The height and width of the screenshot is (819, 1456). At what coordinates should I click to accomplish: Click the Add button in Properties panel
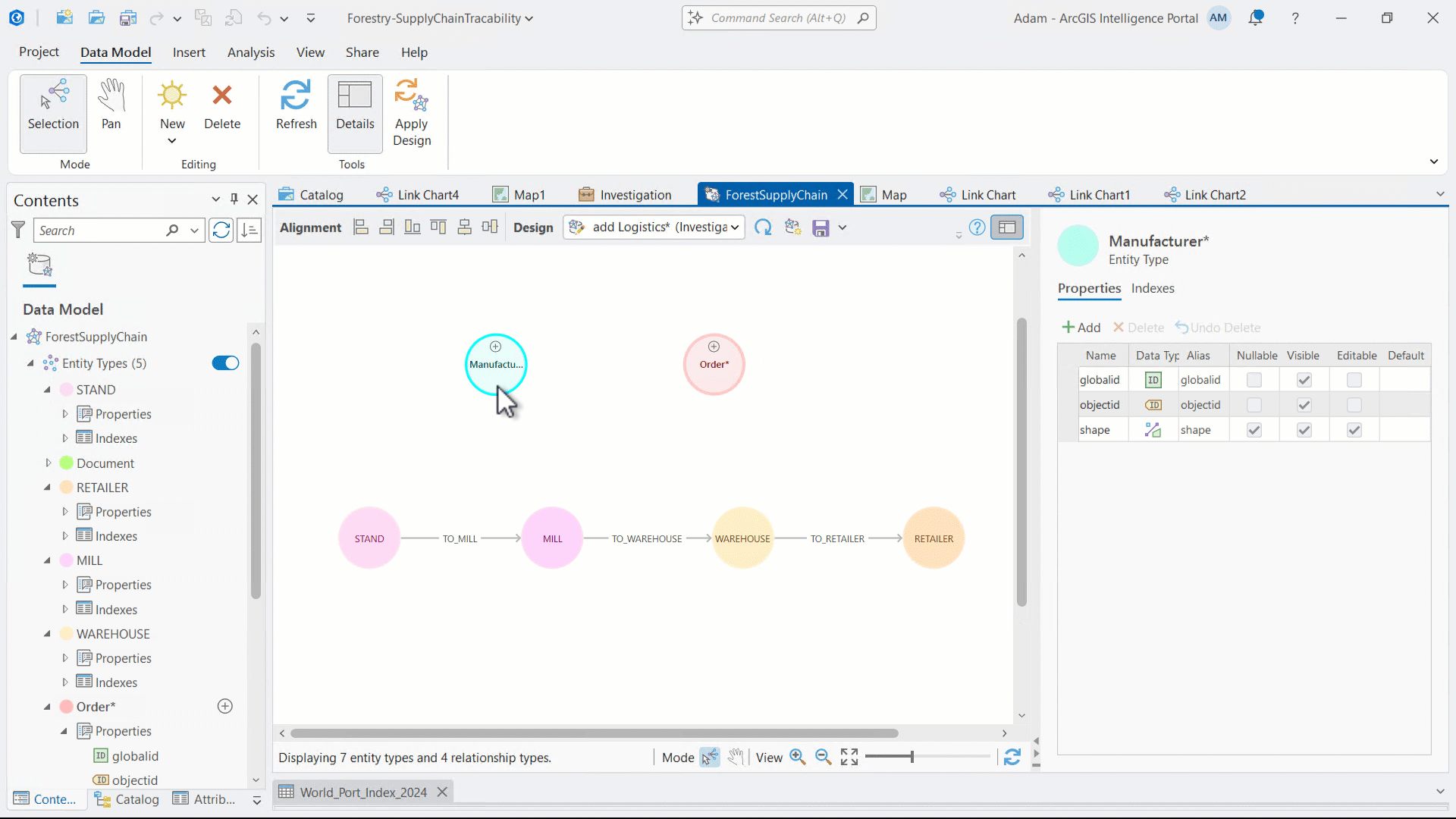(x=1081, y=327)
